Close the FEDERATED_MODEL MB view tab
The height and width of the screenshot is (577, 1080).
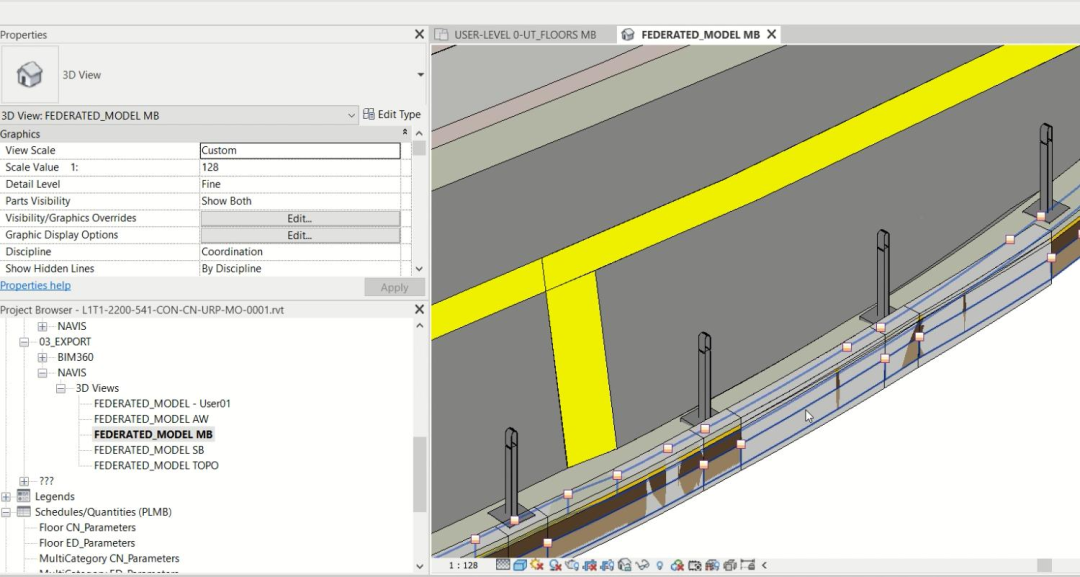(771, 34)
